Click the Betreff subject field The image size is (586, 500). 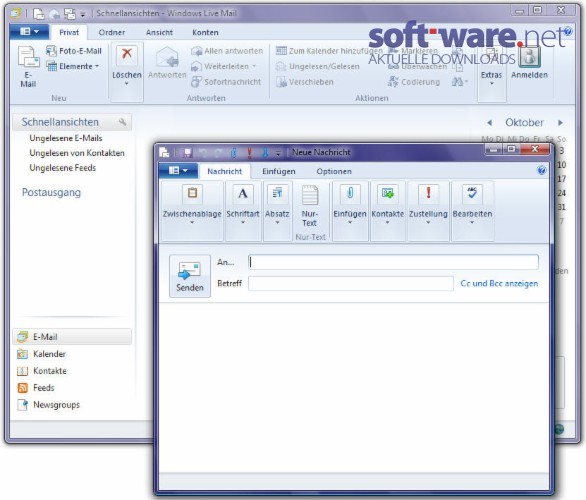coord(351,283)
